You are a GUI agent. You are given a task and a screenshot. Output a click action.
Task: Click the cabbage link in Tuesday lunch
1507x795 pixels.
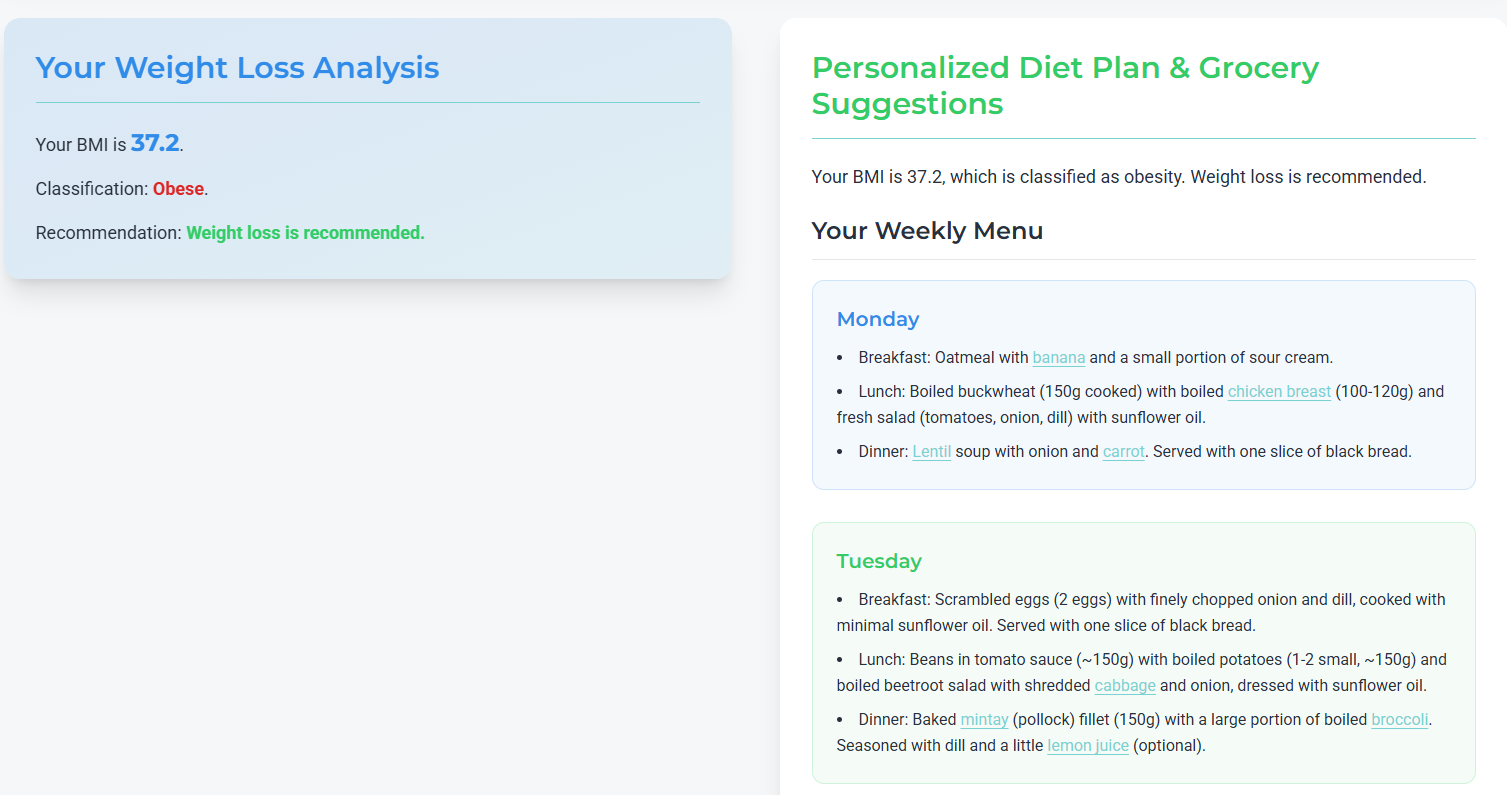(x=1125, y=686)
